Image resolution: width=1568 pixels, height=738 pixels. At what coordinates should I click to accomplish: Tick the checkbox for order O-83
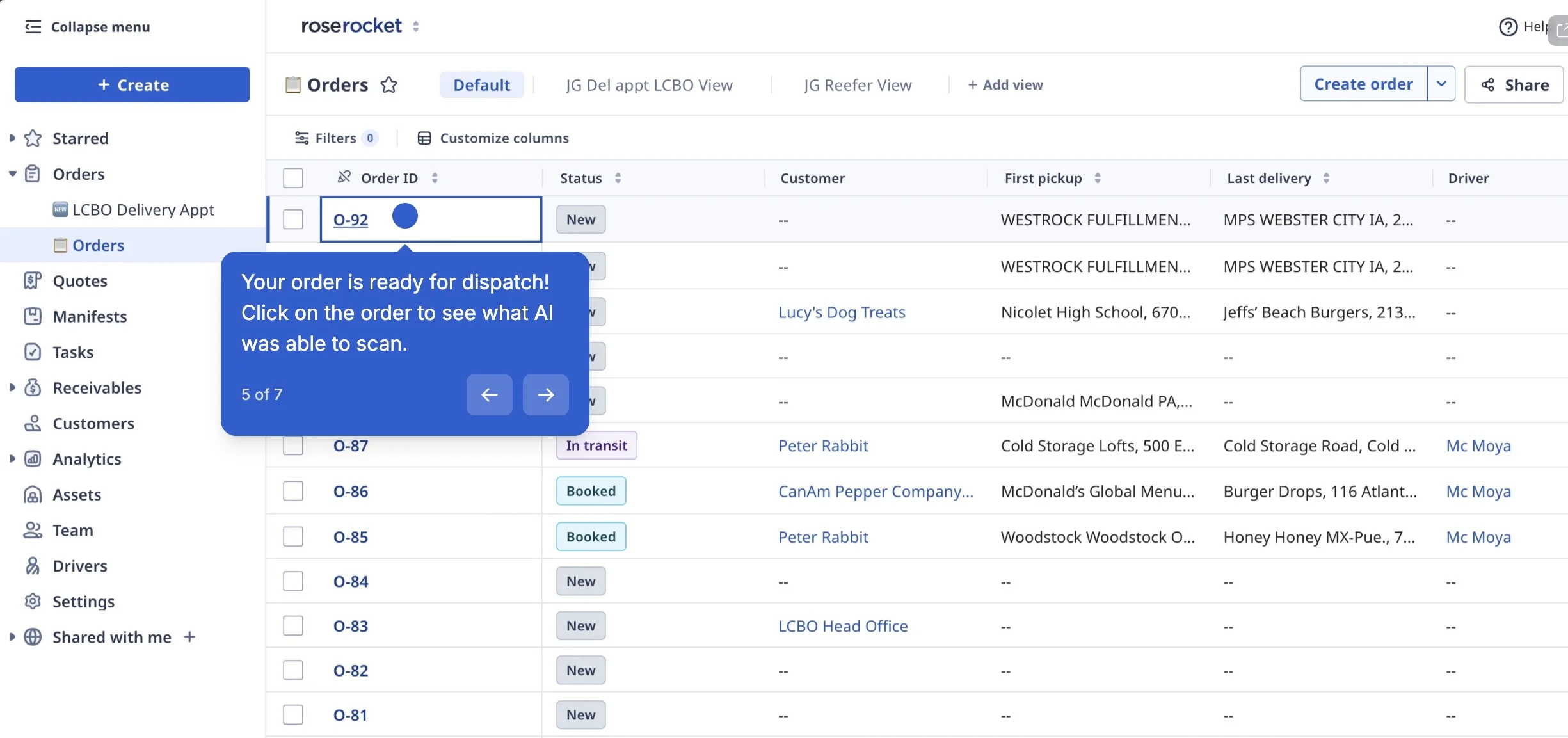pos(293,625)
